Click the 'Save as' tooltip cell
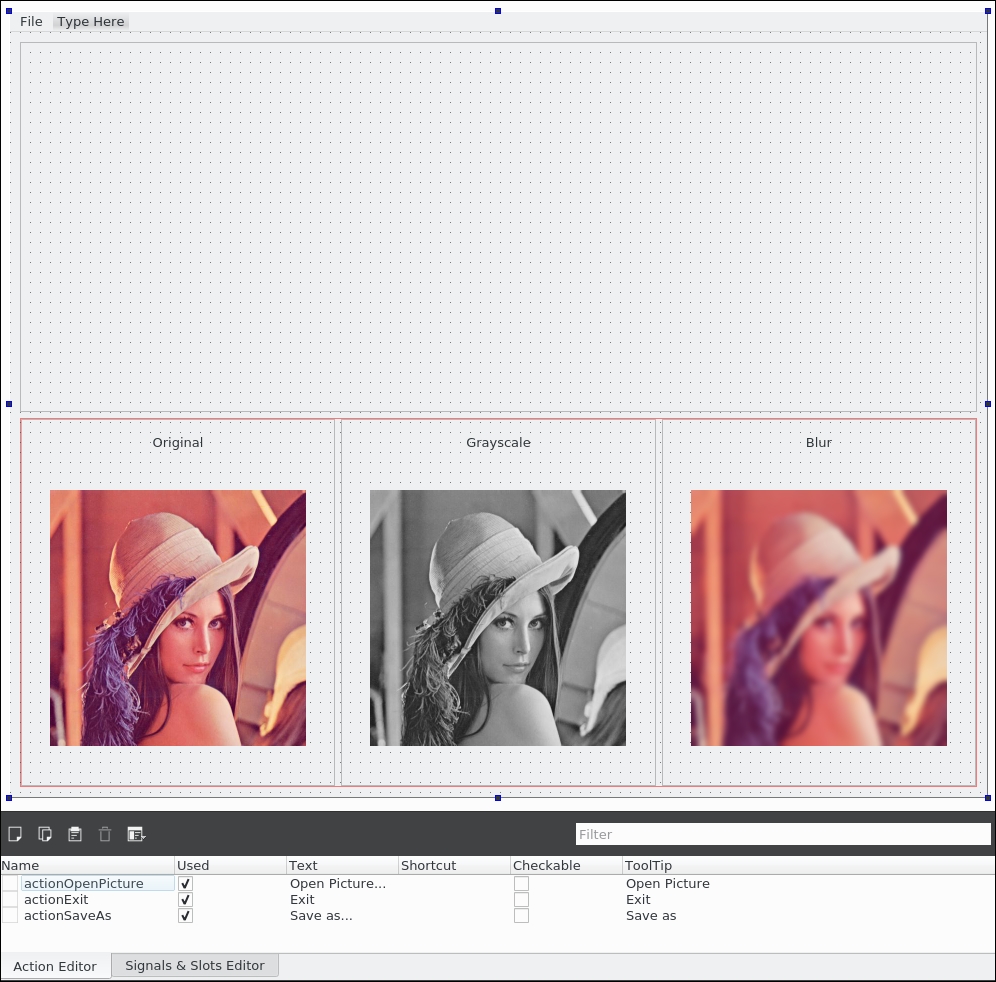Image resolution: width=996 pixels, height=982 pixels. coord(651,915)
